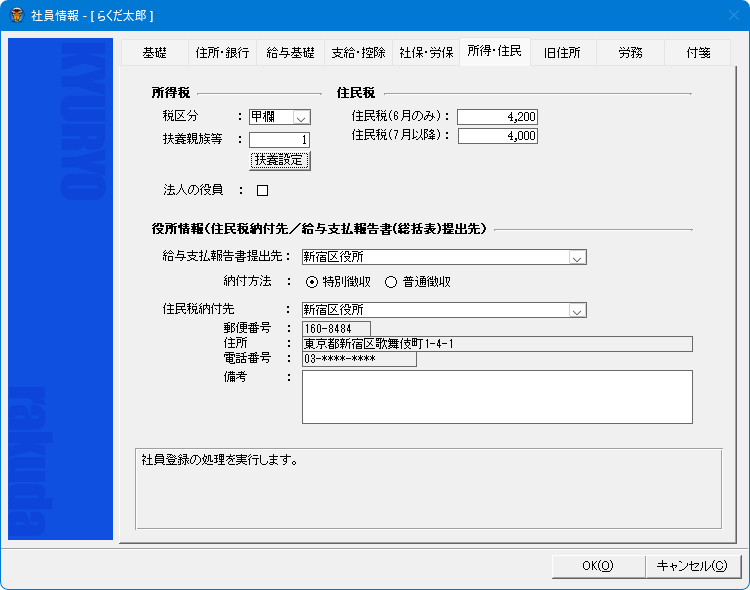Open the 社保・労保 tab

click(x=426, y=53)
